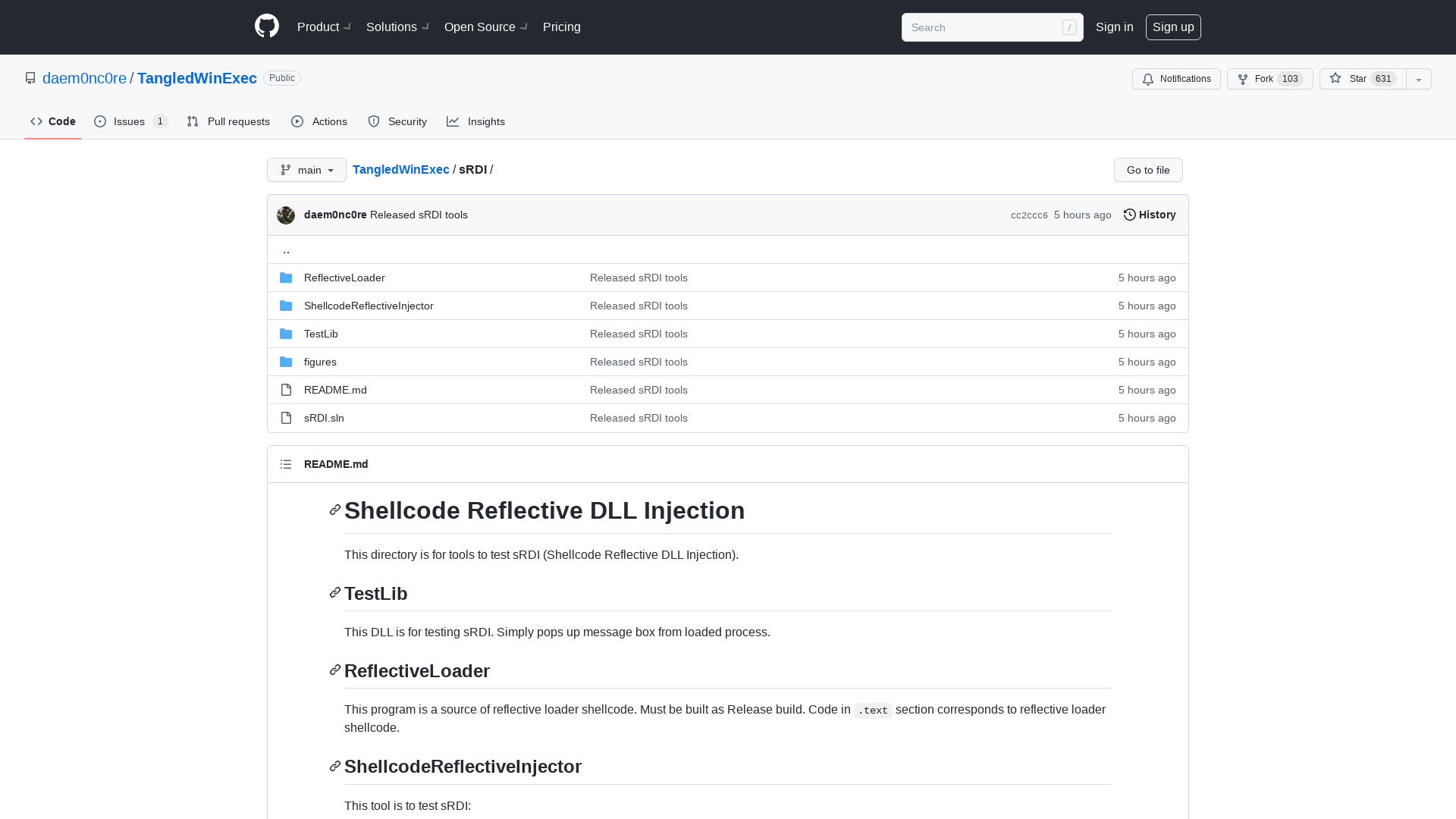Click the bell icon in Notifications
1456x819 pixels.
pos(1148,79)
